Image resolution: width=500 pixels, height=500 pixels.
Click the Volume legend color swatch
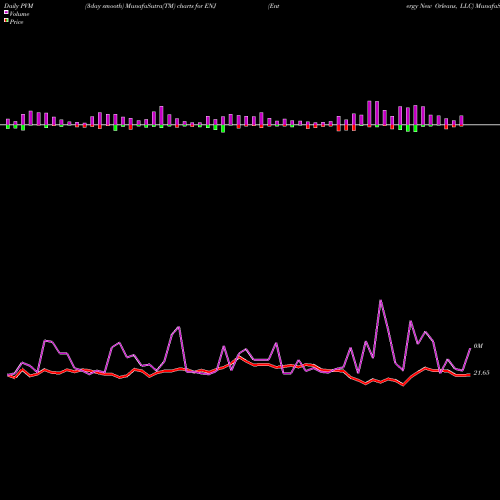(x=6, y=12)
